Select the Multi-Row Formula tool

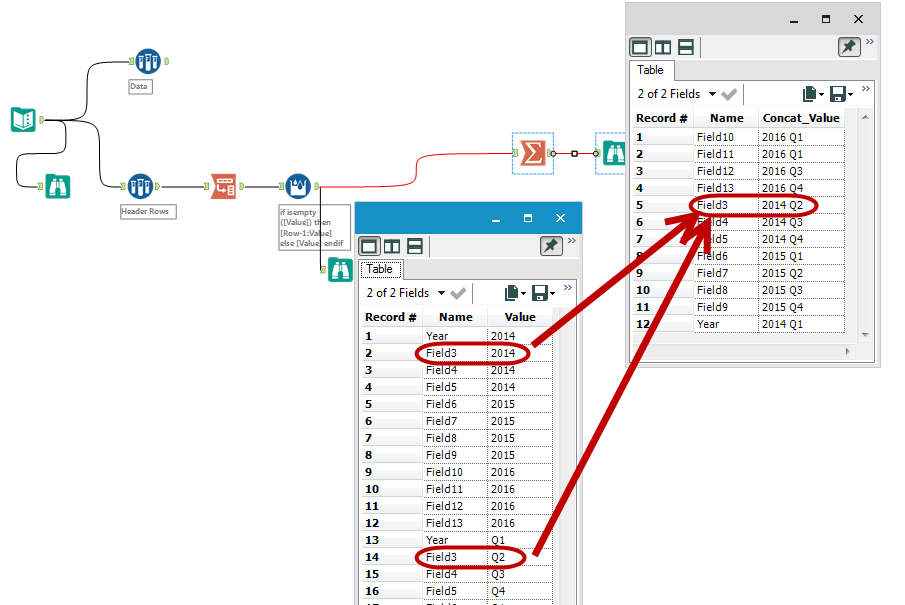298,186
